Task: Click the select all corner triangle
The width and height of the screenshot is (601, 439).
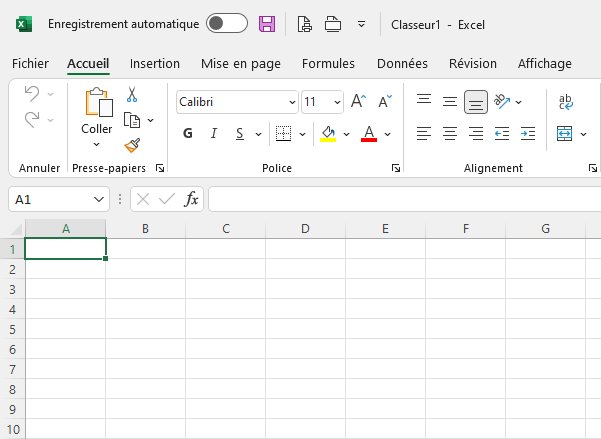Action: tap(16, 229)
